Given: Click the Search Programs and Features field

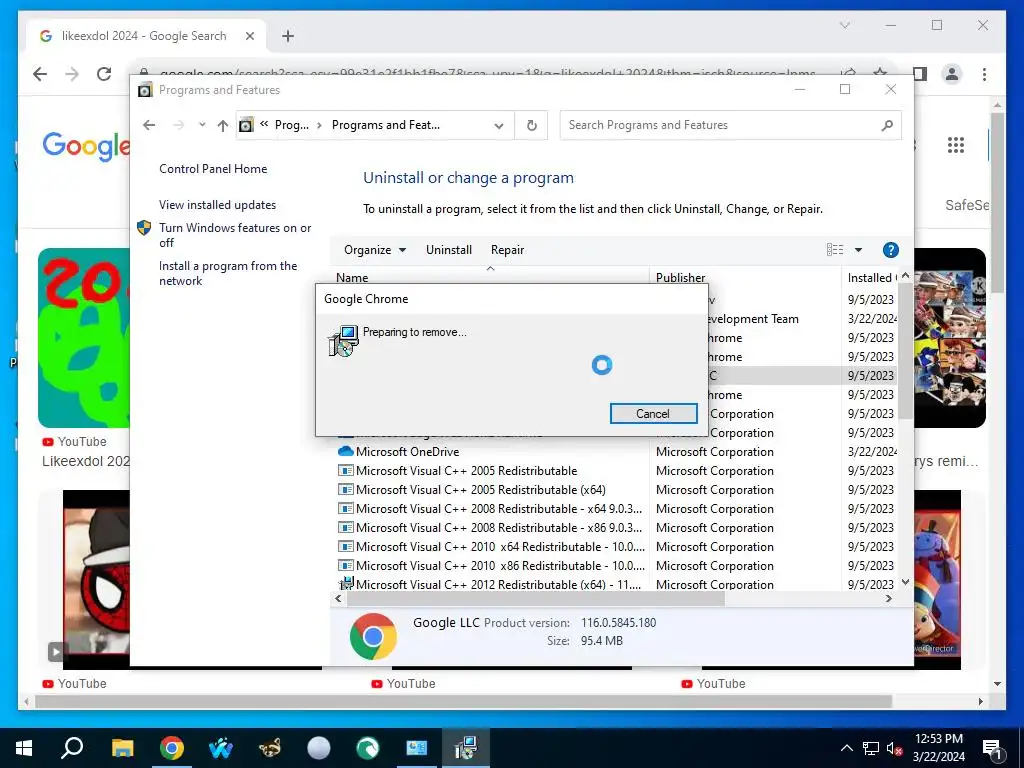Looking at the screenshot, I should tap(730, 125).
